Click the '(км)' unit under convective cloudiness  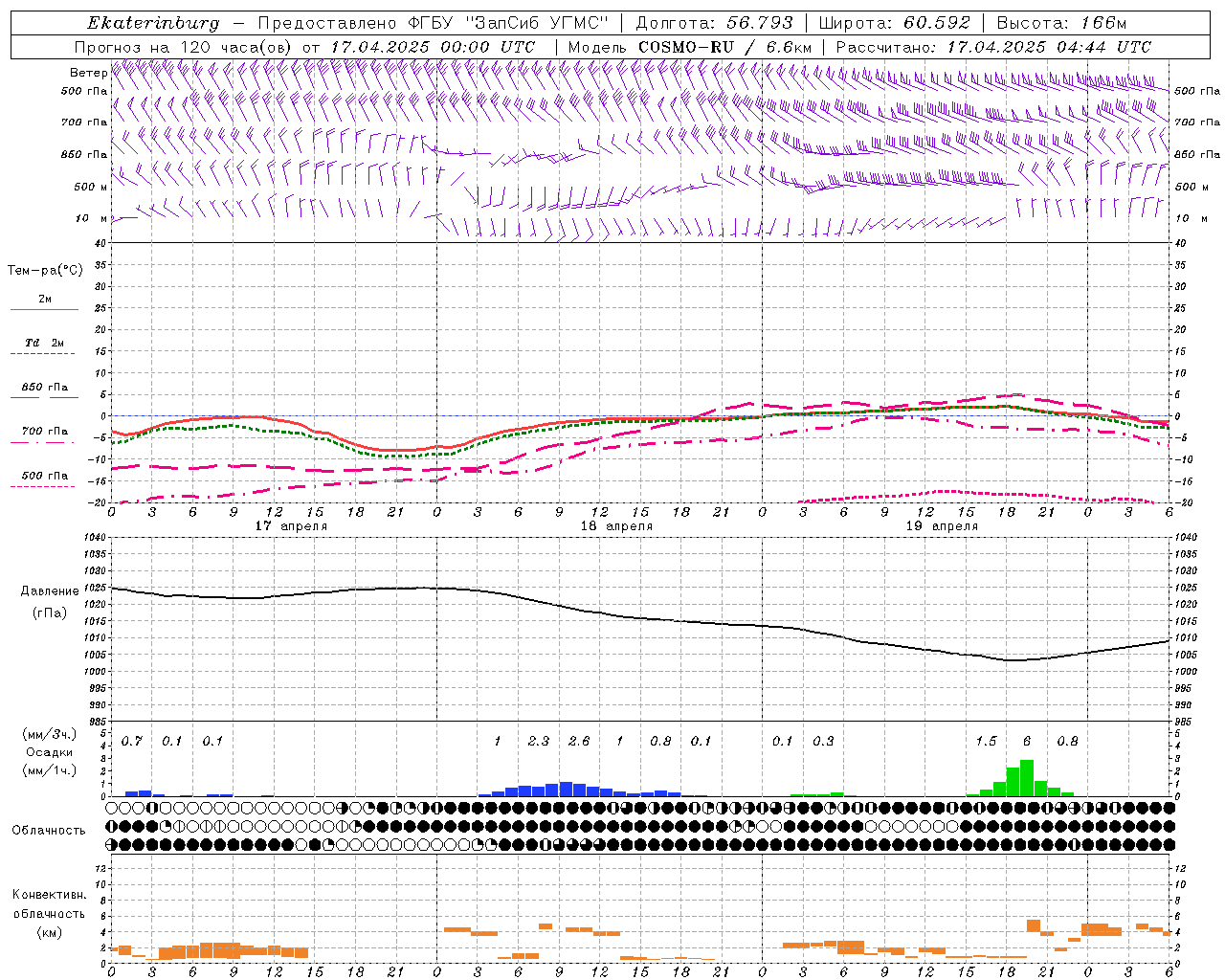coord(49,932)
